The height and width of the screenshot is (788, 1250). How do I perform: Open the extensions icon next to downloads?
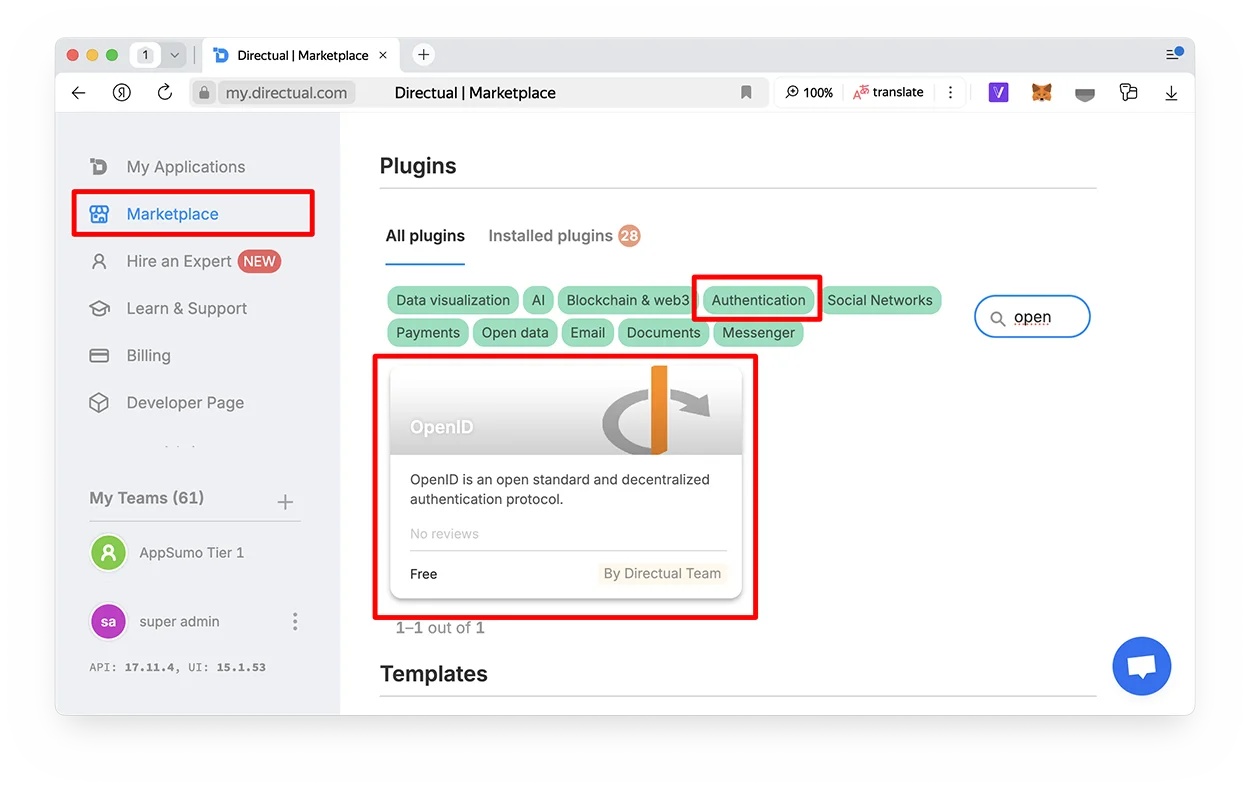(x=1128, y=93)
